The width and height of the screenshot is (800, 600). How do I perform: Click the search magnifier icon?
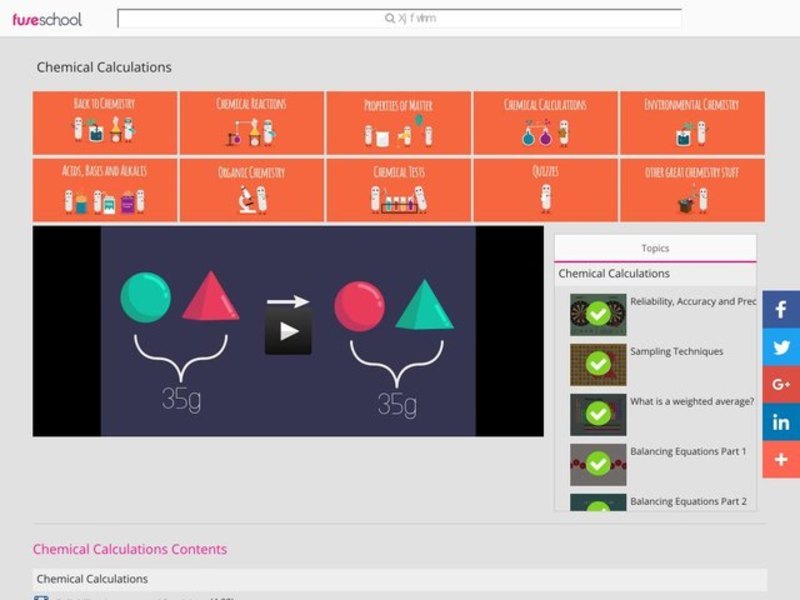click(x=390, y=19)
